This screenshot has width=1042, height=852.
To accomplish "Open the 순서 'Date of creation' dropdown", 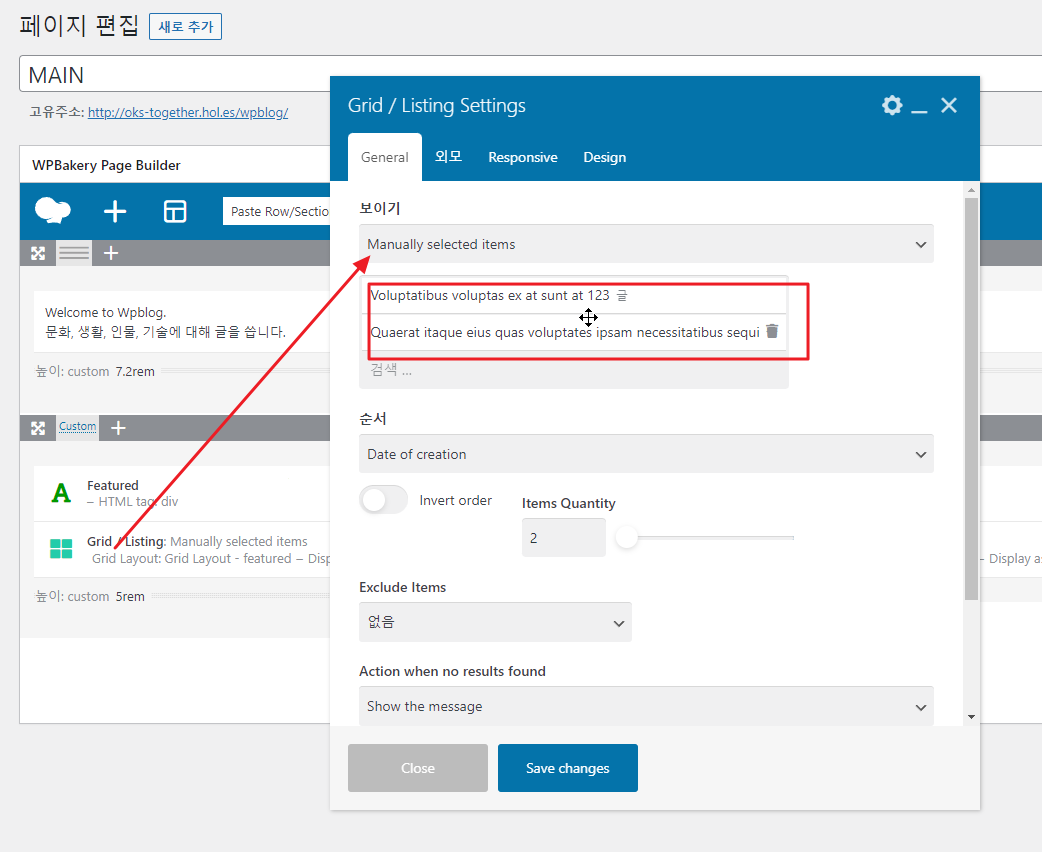I will point(646,454).
